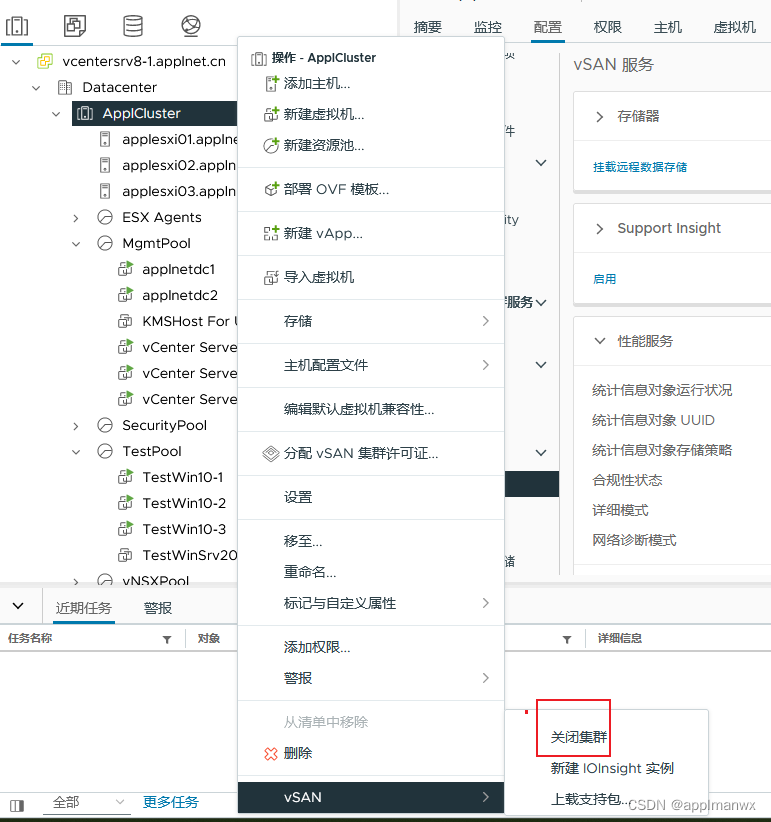The width and height of the screenshot is (771, 822).
Task: Open the 警报 submenu in the context menu
Action: click(371, 678)
